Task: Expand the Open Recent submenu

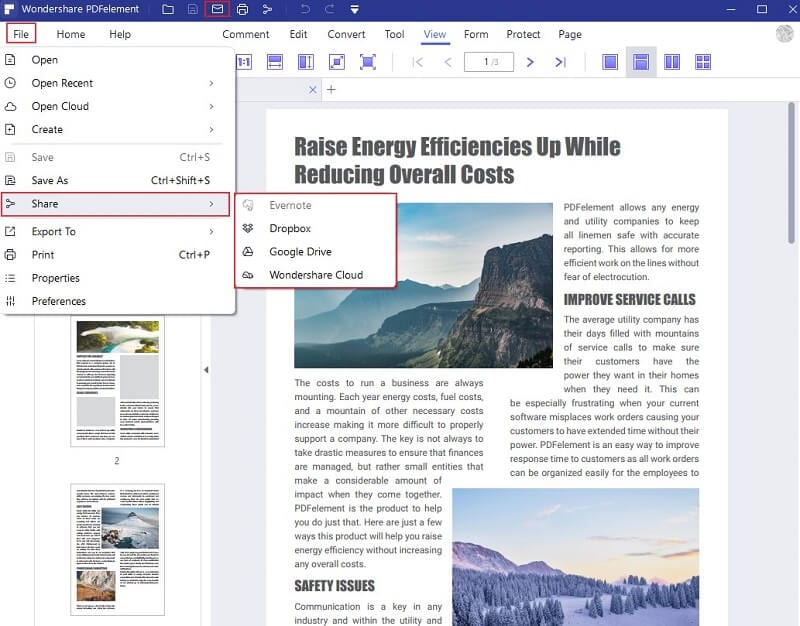Action: click(x=117, y=83)
